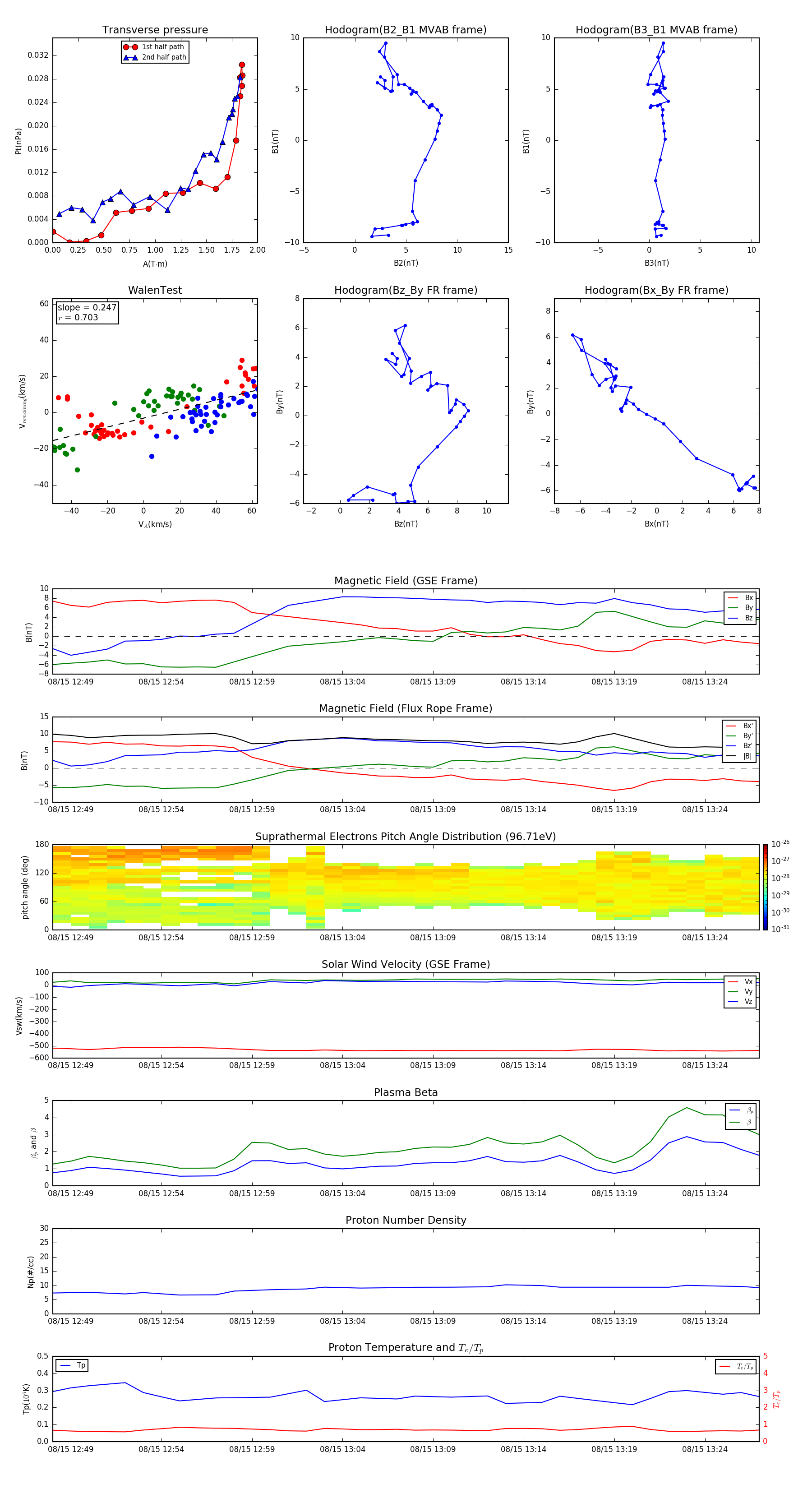The width and height of the screenshot is (812, 1489).
Task: Click the 'Hodogram(B2_B1 MVAB frame)' title
Action: (406, 30)
